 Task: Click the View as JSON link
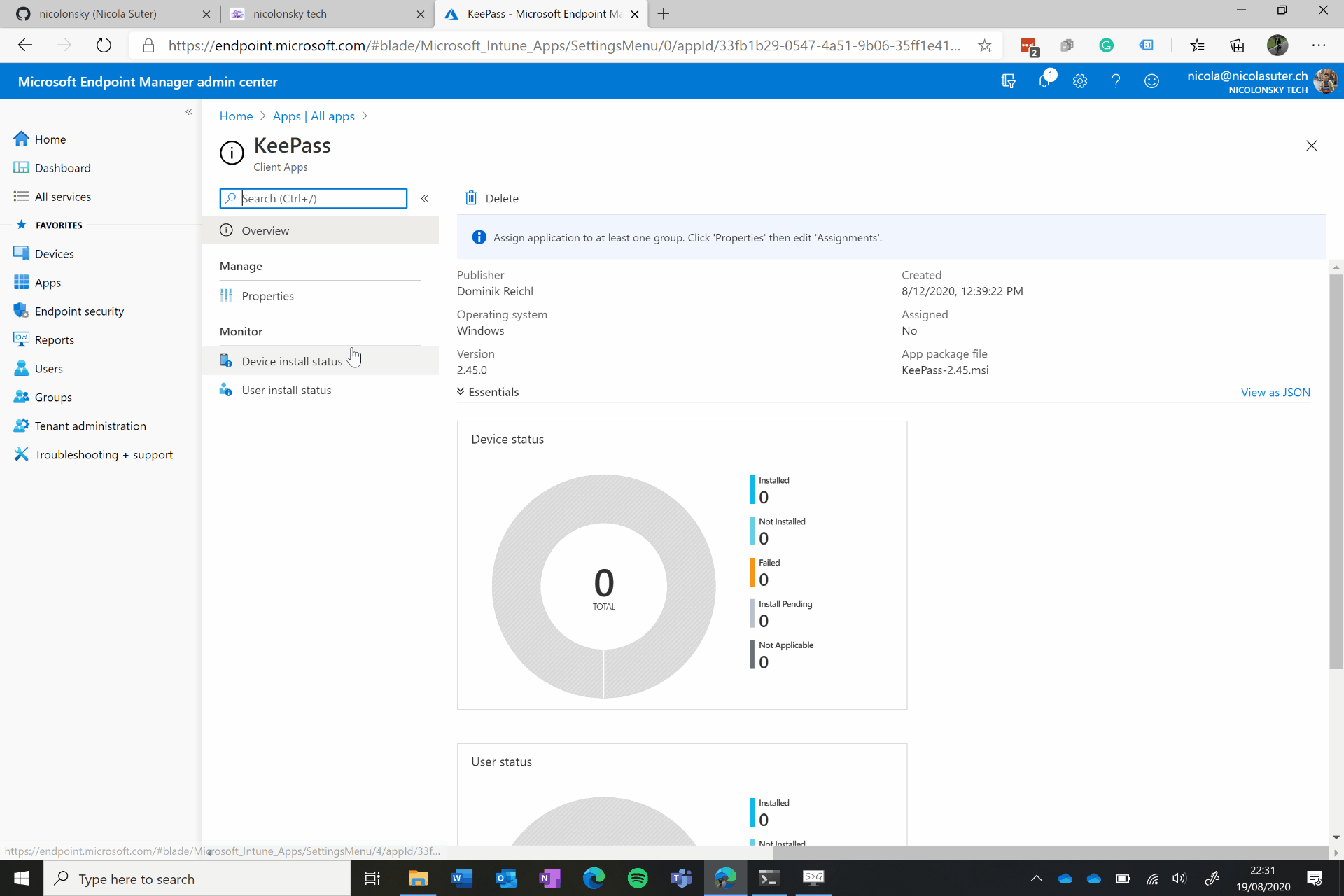click(x=1275, y=393)
